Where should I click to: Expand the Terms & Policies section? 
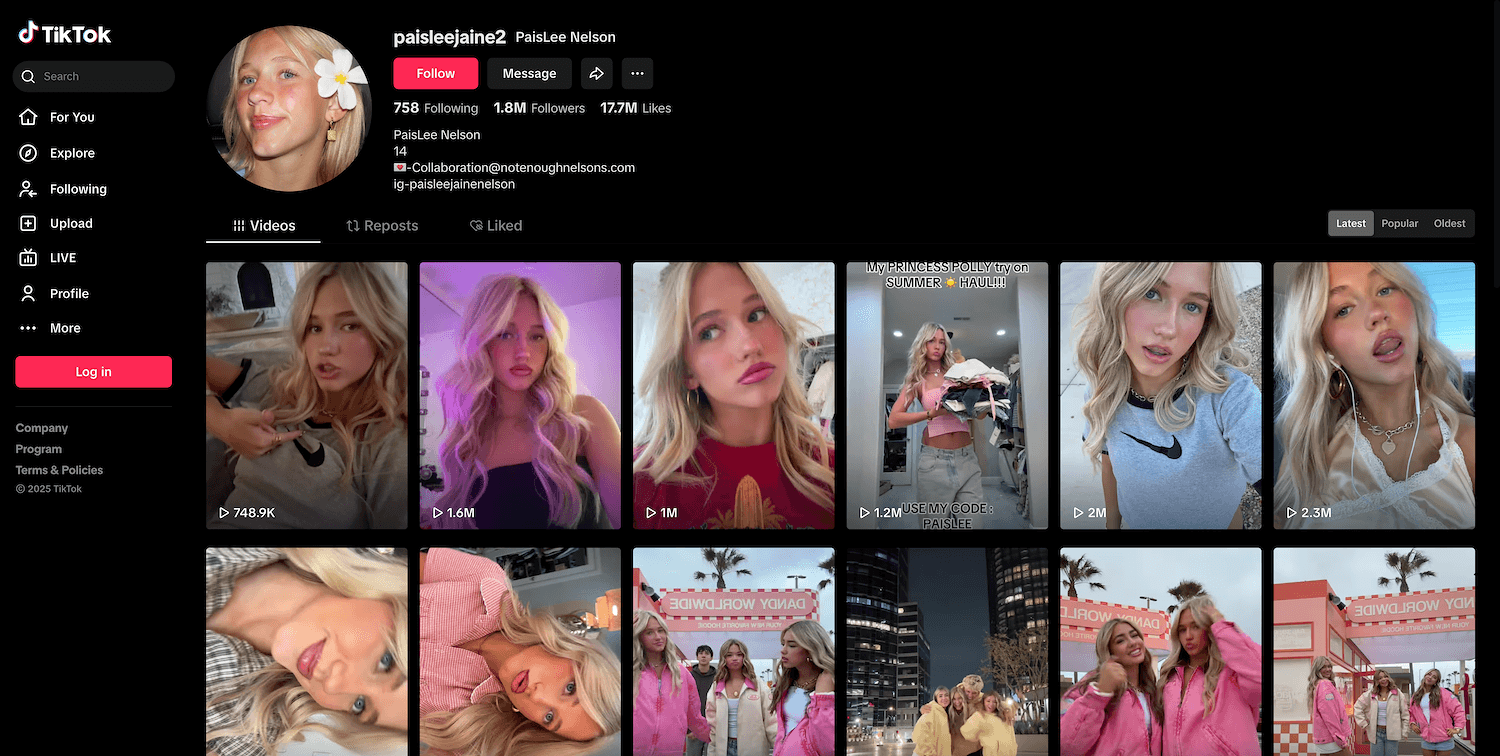(x=59, y=470)
